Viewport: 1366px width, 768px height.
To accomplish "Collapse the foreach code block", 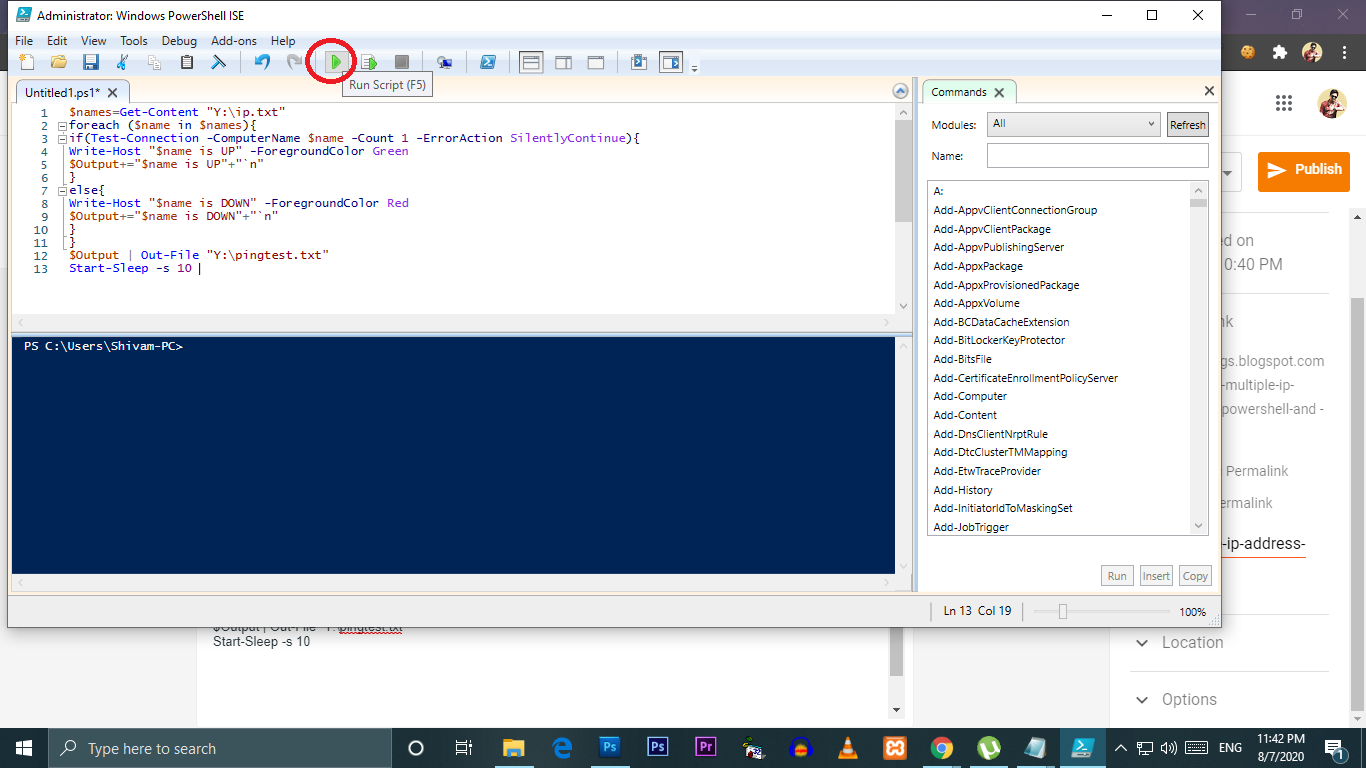I will pyautogui.click(x=61, y=124).
